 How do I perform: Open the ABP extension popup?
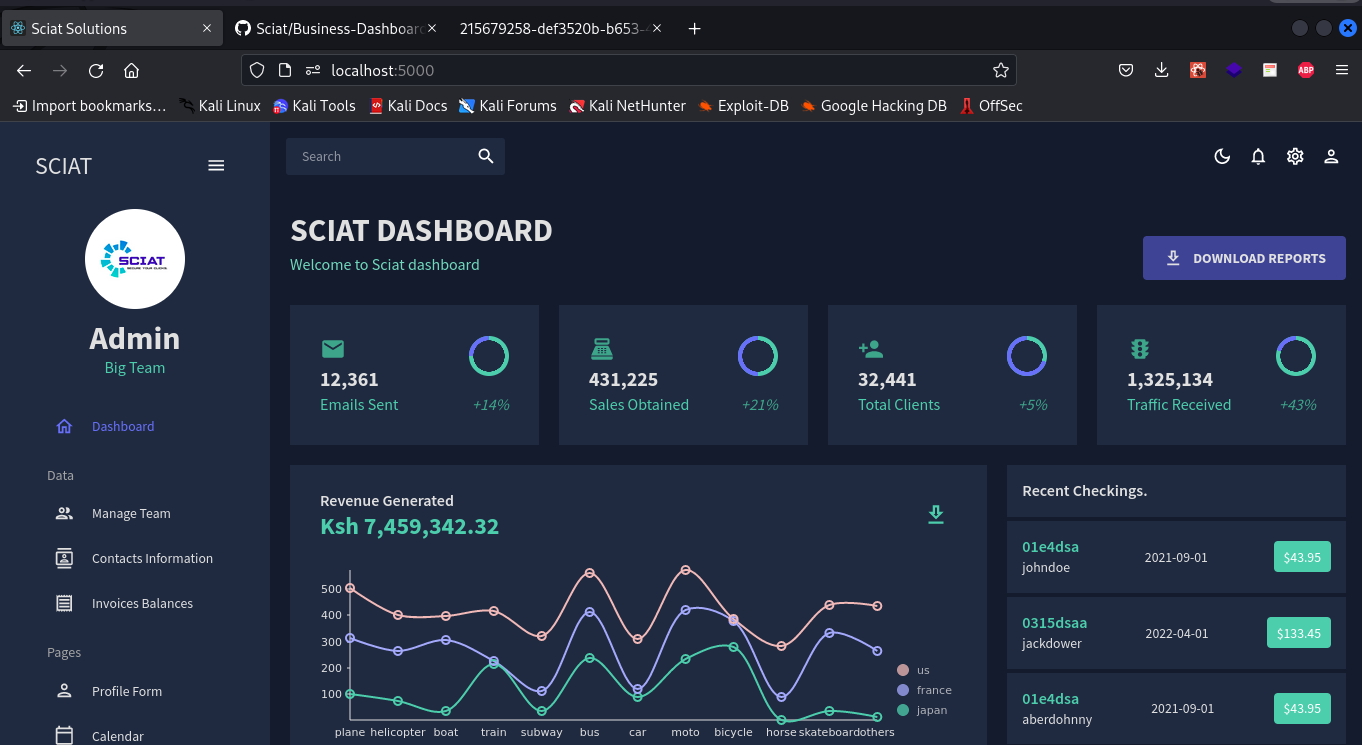(1305, 70)
